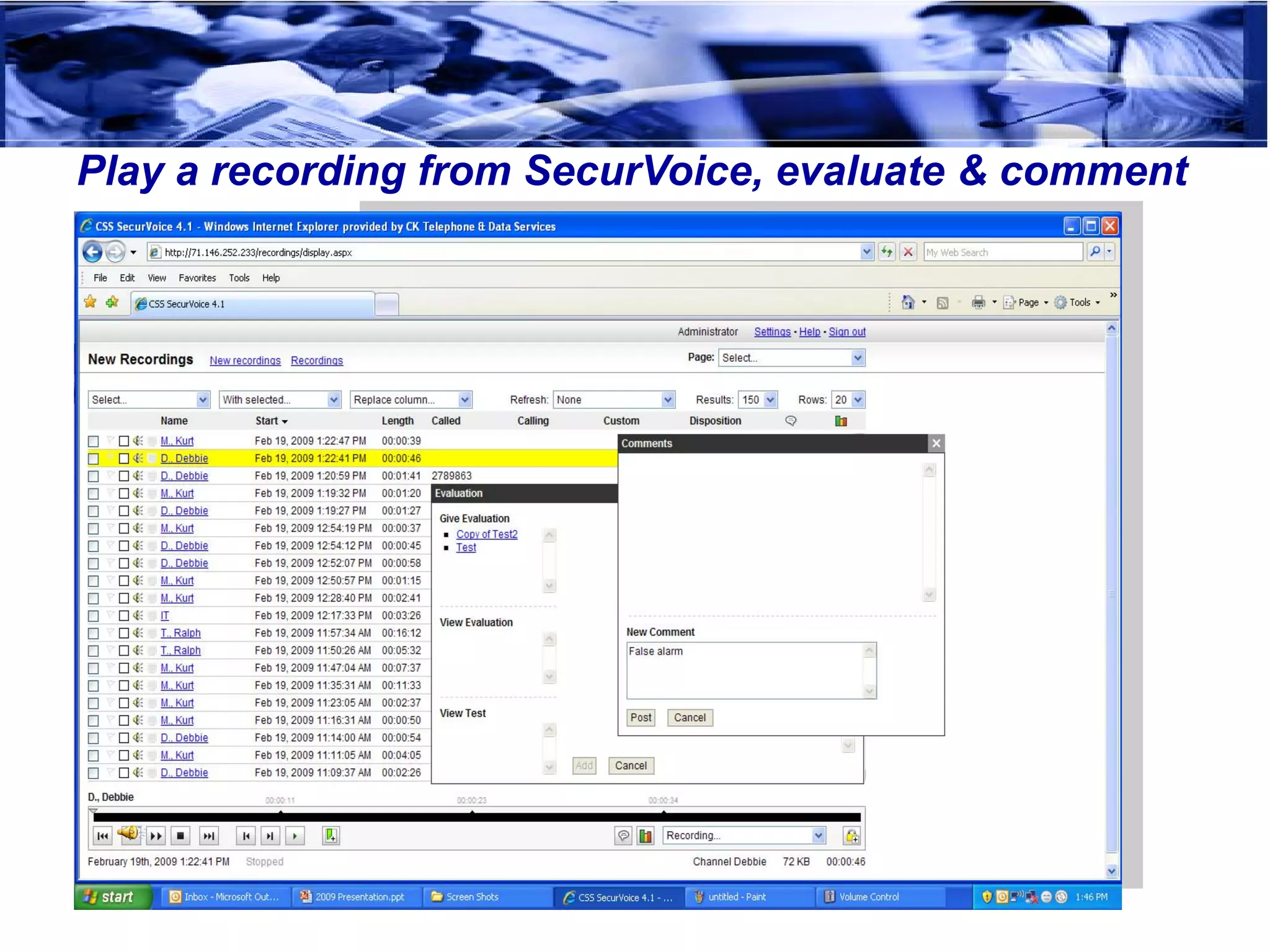This screenshot has height=952, width=1270.
Task: Open the Rows 20 dropdown
Action: pos(848,400)
